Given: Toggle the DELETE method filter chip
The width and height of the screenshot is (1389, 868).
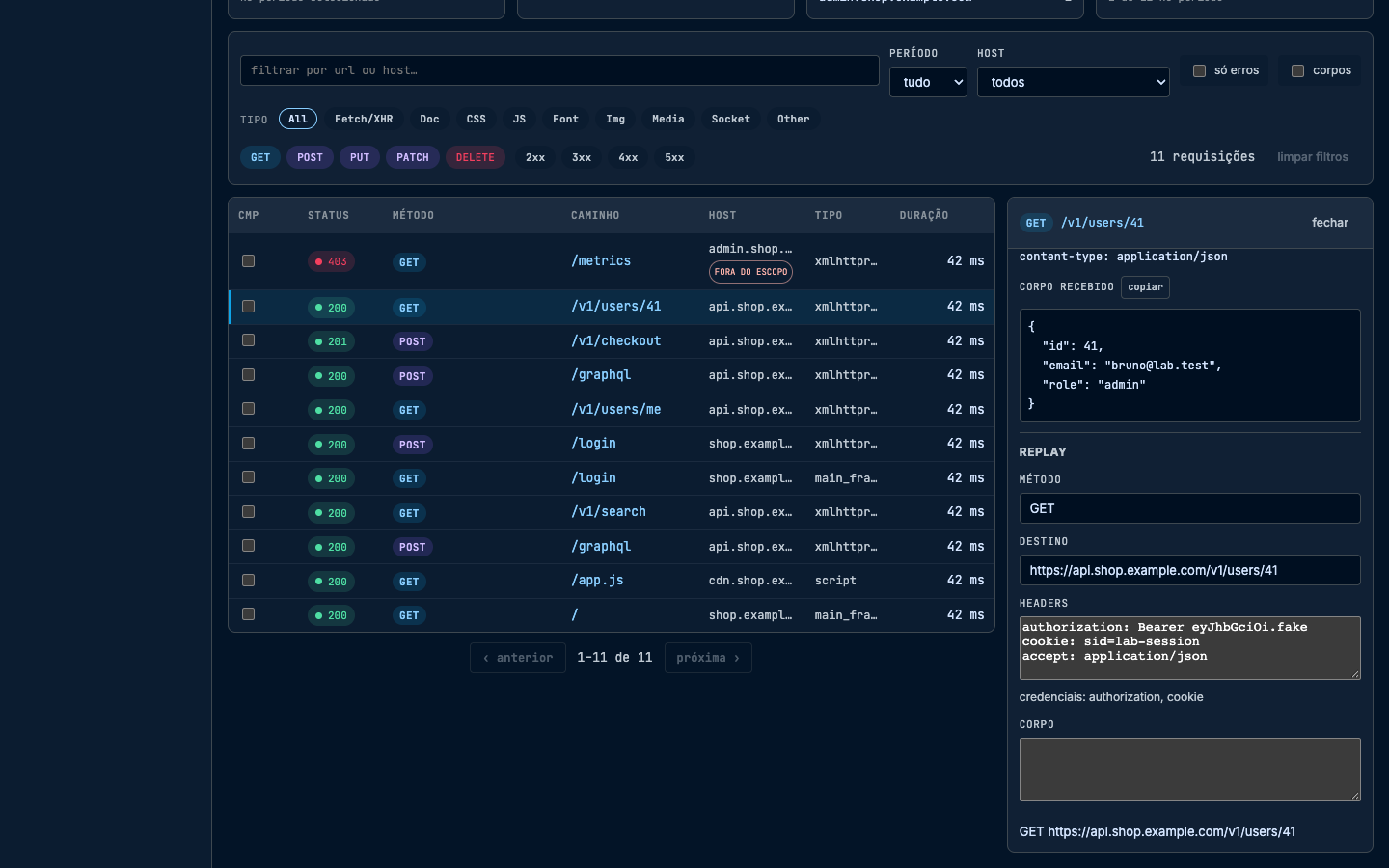Looking at the screenshot, I should click(475, 157).
